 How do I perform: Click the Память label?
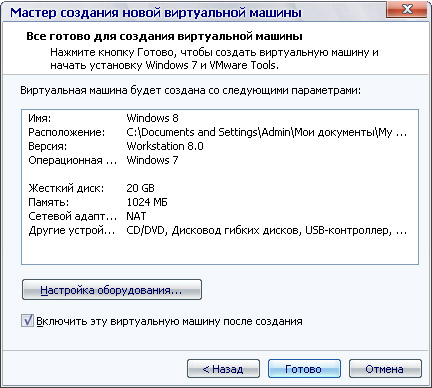49,202
